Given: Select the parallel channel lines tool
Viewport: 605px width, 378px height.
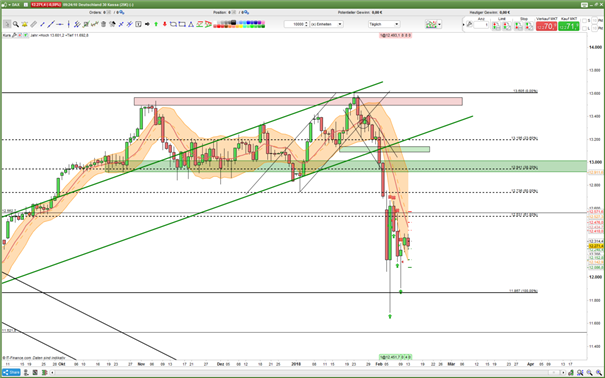Looking at the screenshot, I should tap(77, 24).
